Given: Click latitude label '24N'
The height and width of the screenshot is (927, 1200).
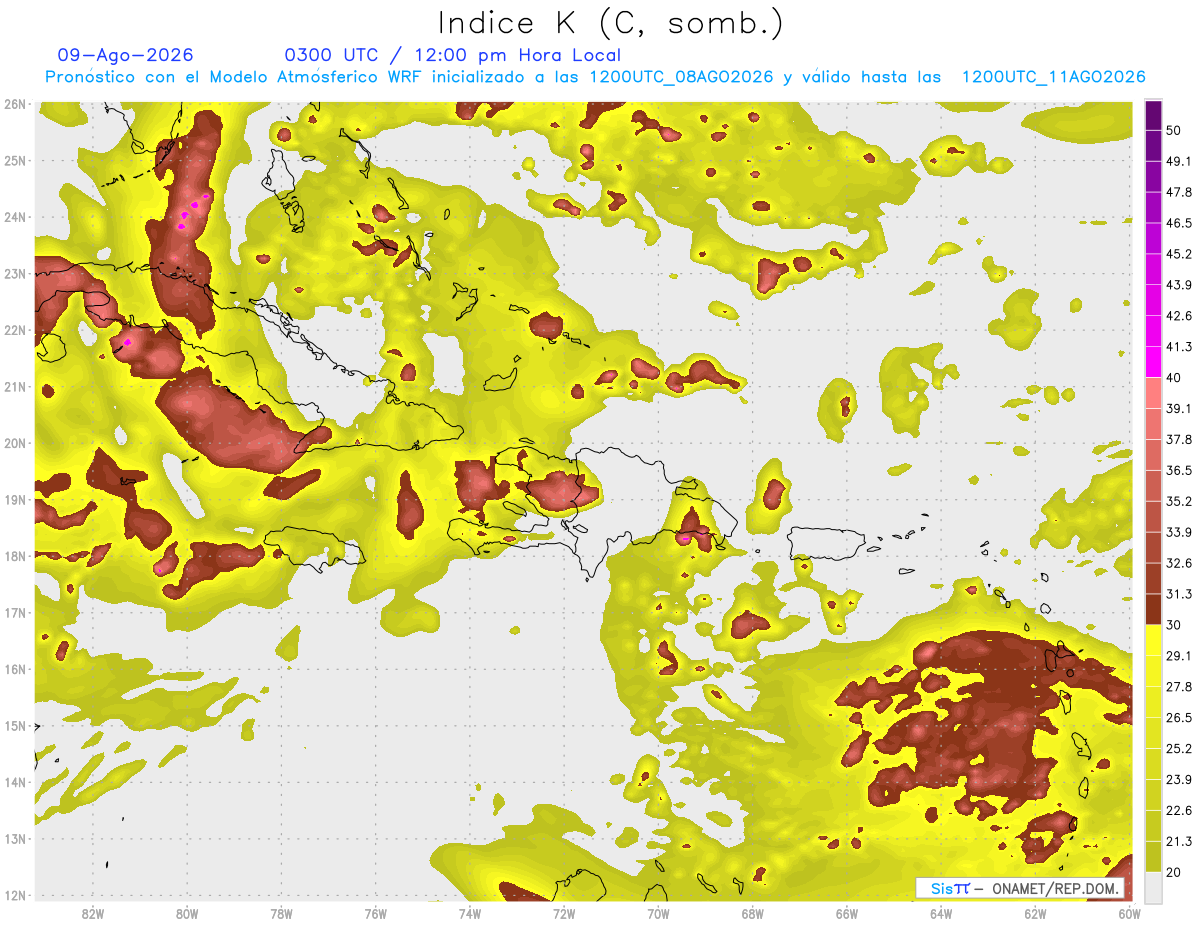Looking at the screenshot, I should (15, 217).
